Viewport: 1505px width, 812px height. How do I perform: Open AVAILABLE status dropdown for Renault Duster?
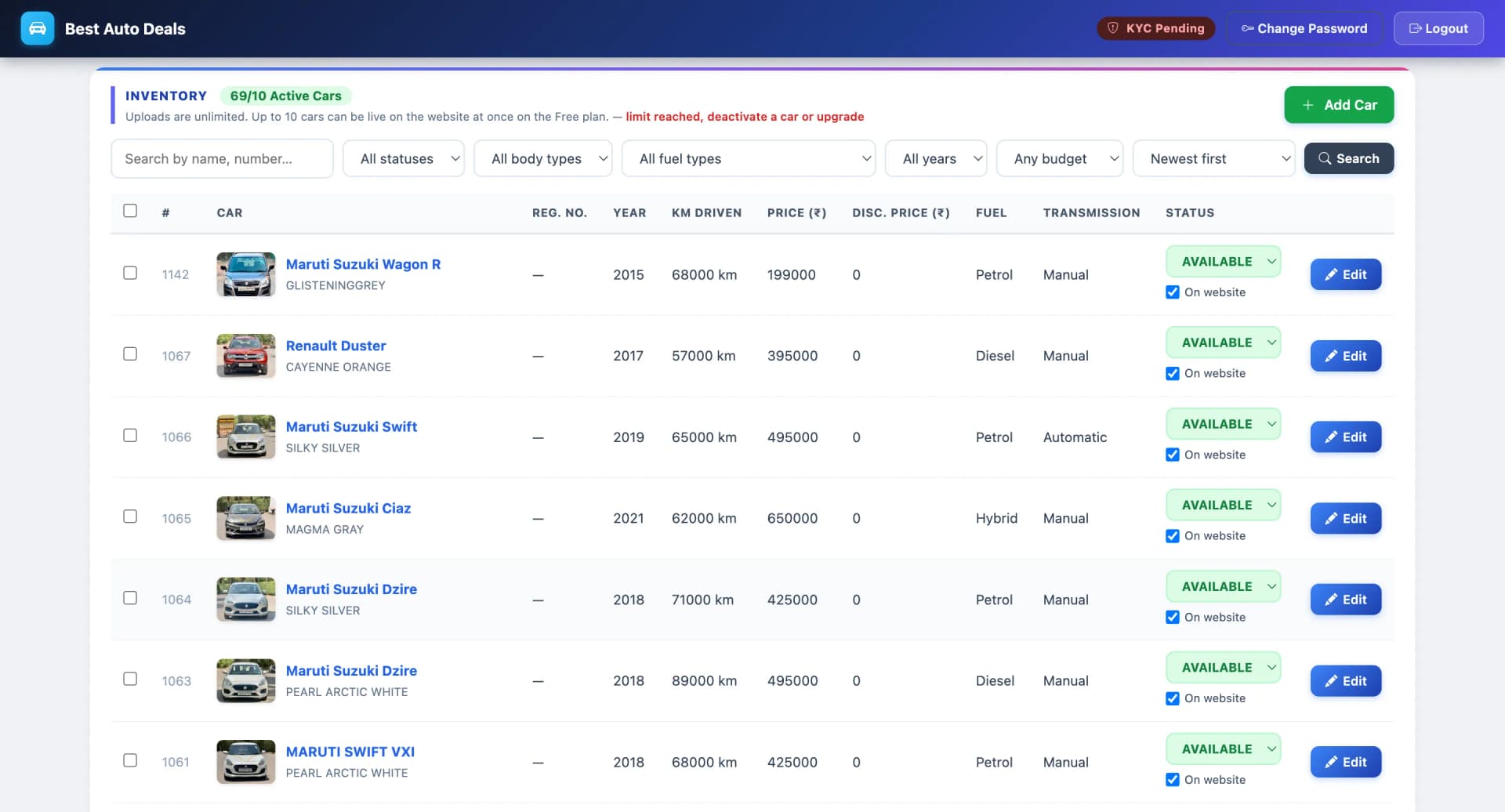click(x=1224, y=343)
